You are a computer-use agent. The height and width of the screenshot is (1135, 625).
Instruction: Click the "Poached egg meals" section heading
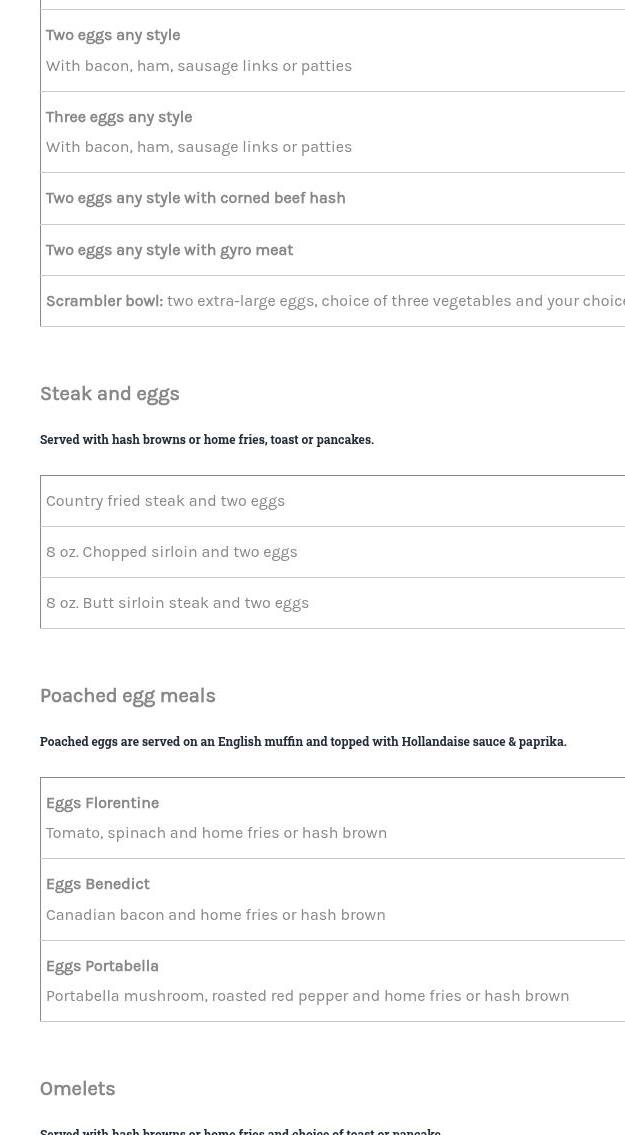coord(127,696)
